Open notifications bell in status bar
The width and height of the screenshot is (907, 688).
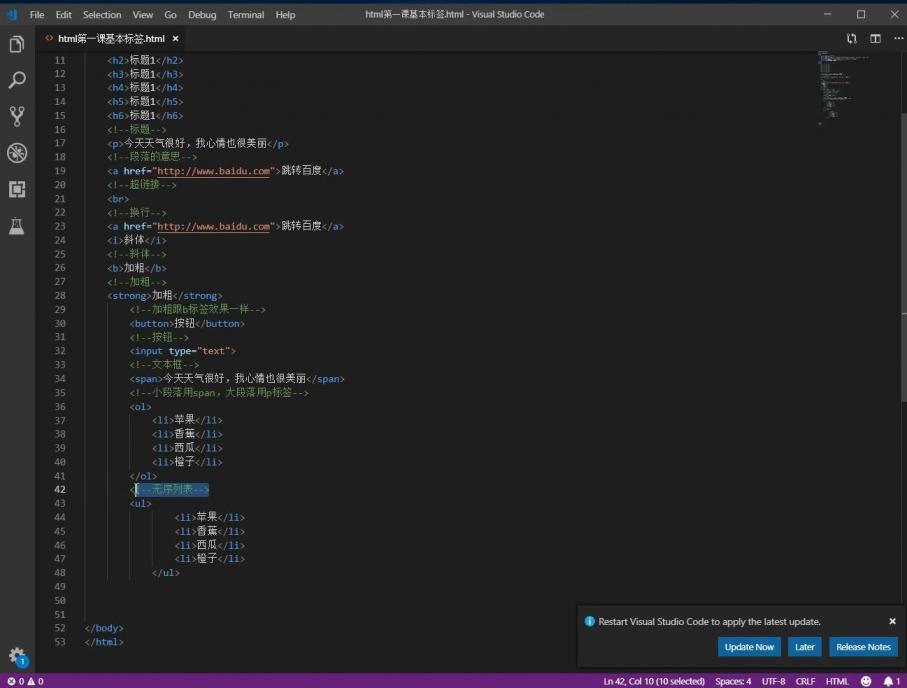[889, 681]
